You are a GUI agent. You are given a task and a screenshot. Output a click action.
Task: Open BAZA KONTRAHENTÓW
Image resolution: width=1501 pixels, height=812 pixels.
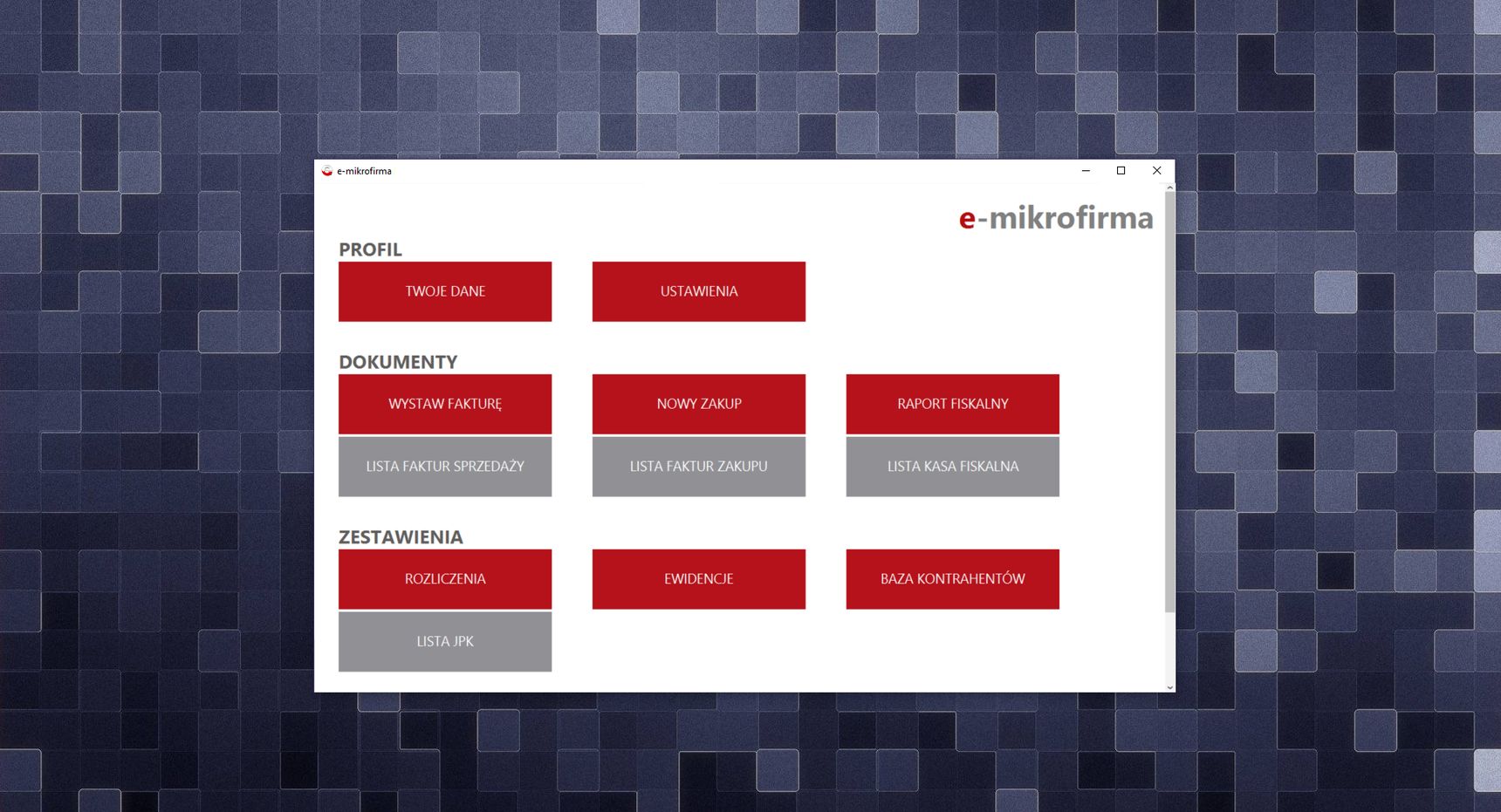tap(953, 579)
